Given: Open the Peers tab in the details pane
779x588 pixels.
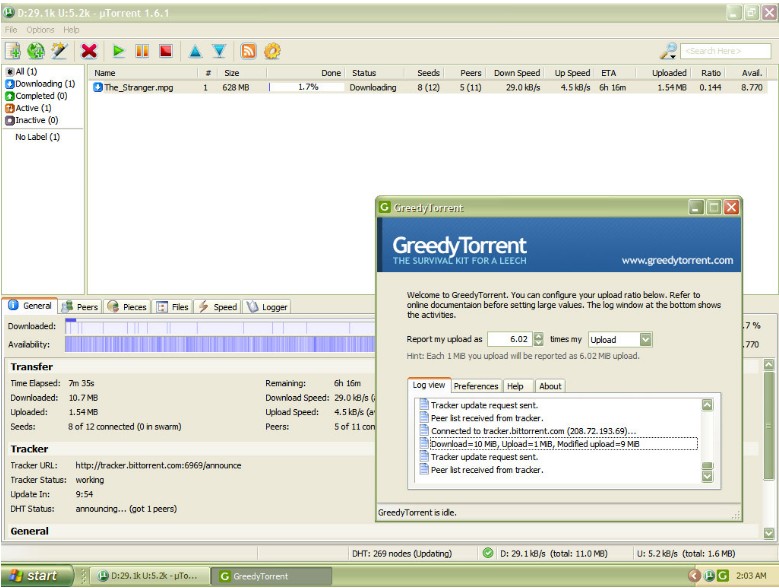Looking at the screenshot, I should (x=80, y=306).
